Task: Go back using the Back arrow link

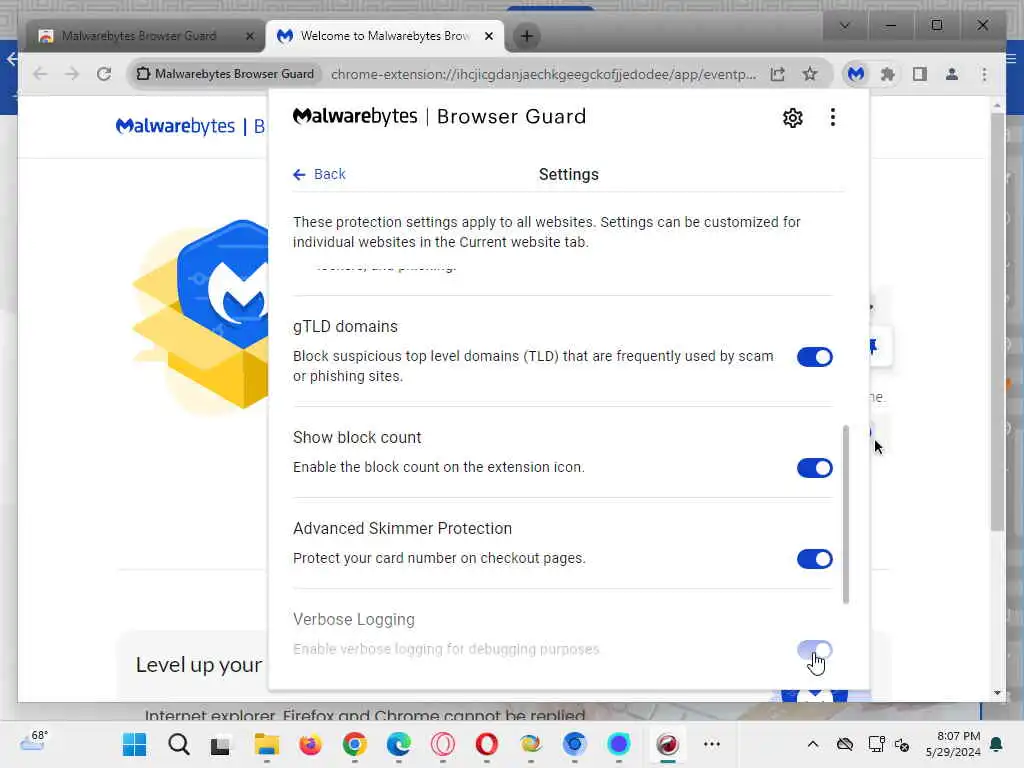Action: coord(319,174)
